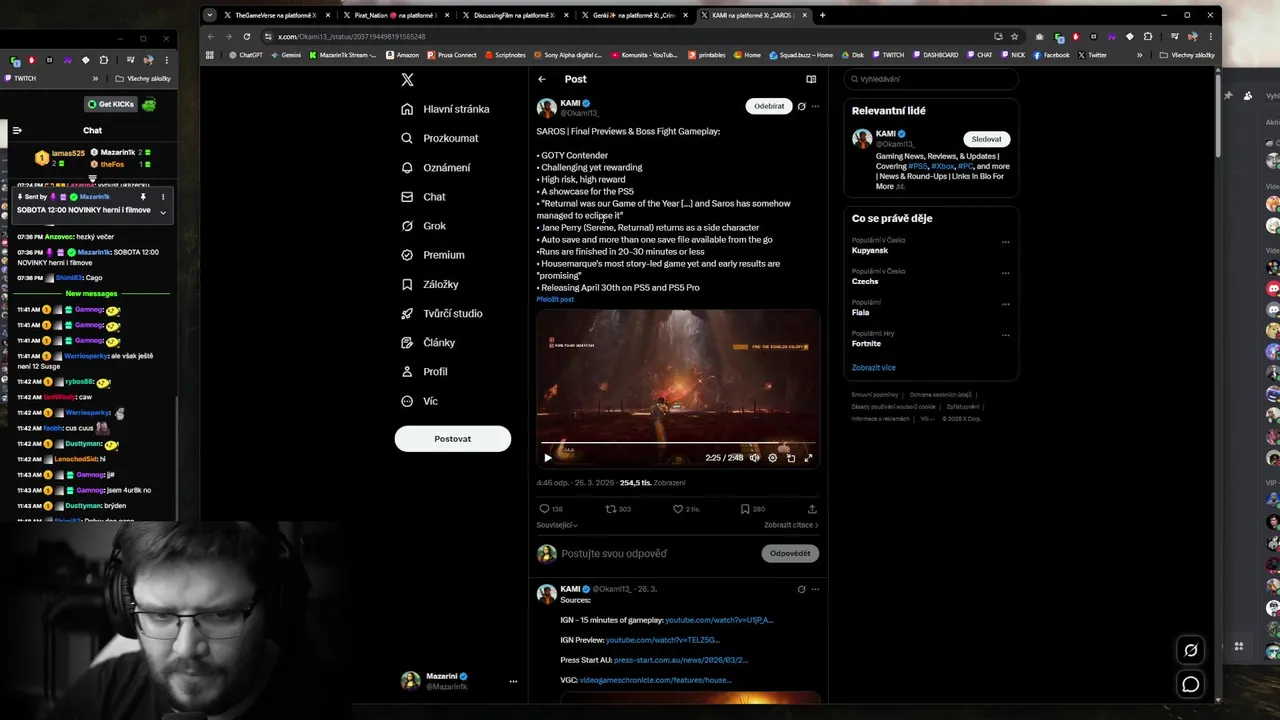Viewport: 1280px width, 720px height.
Task: Expand pinned message chevron in chat
Action: pos(163,212)
